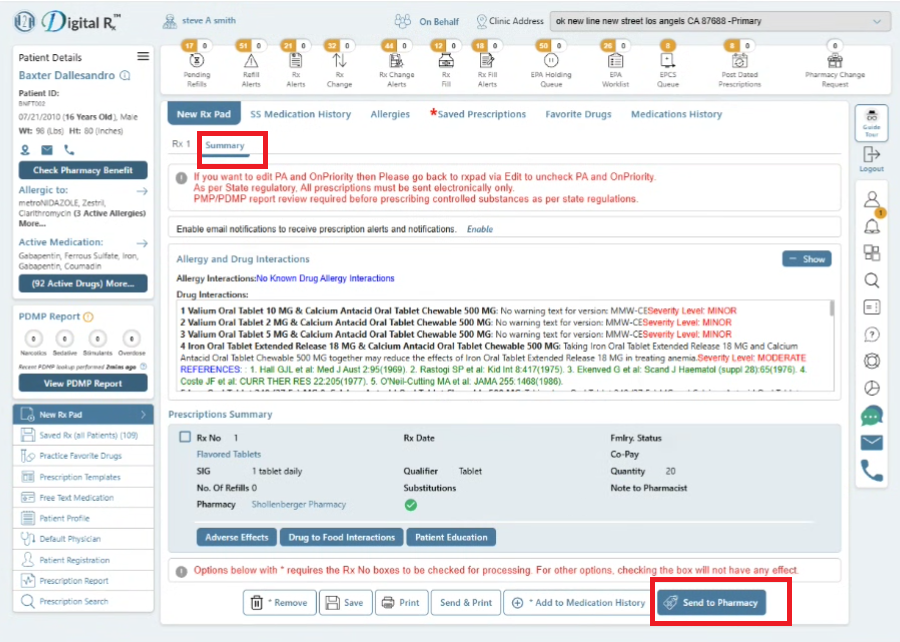The image size is (900, 642).
Task: Expand (92 Active Drugs) More...
Action: [x=83, y=283]
